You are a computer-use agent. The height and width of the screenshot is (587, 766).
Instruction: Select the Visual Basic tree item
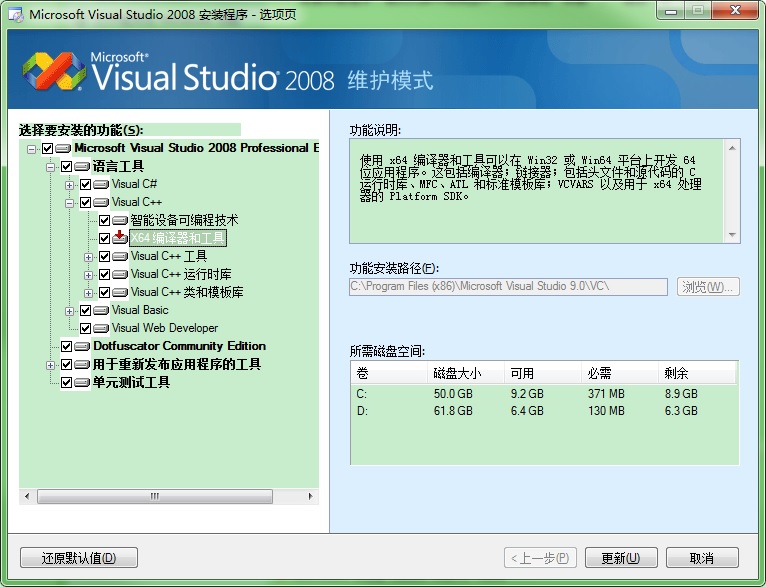(x=140, y=310)
